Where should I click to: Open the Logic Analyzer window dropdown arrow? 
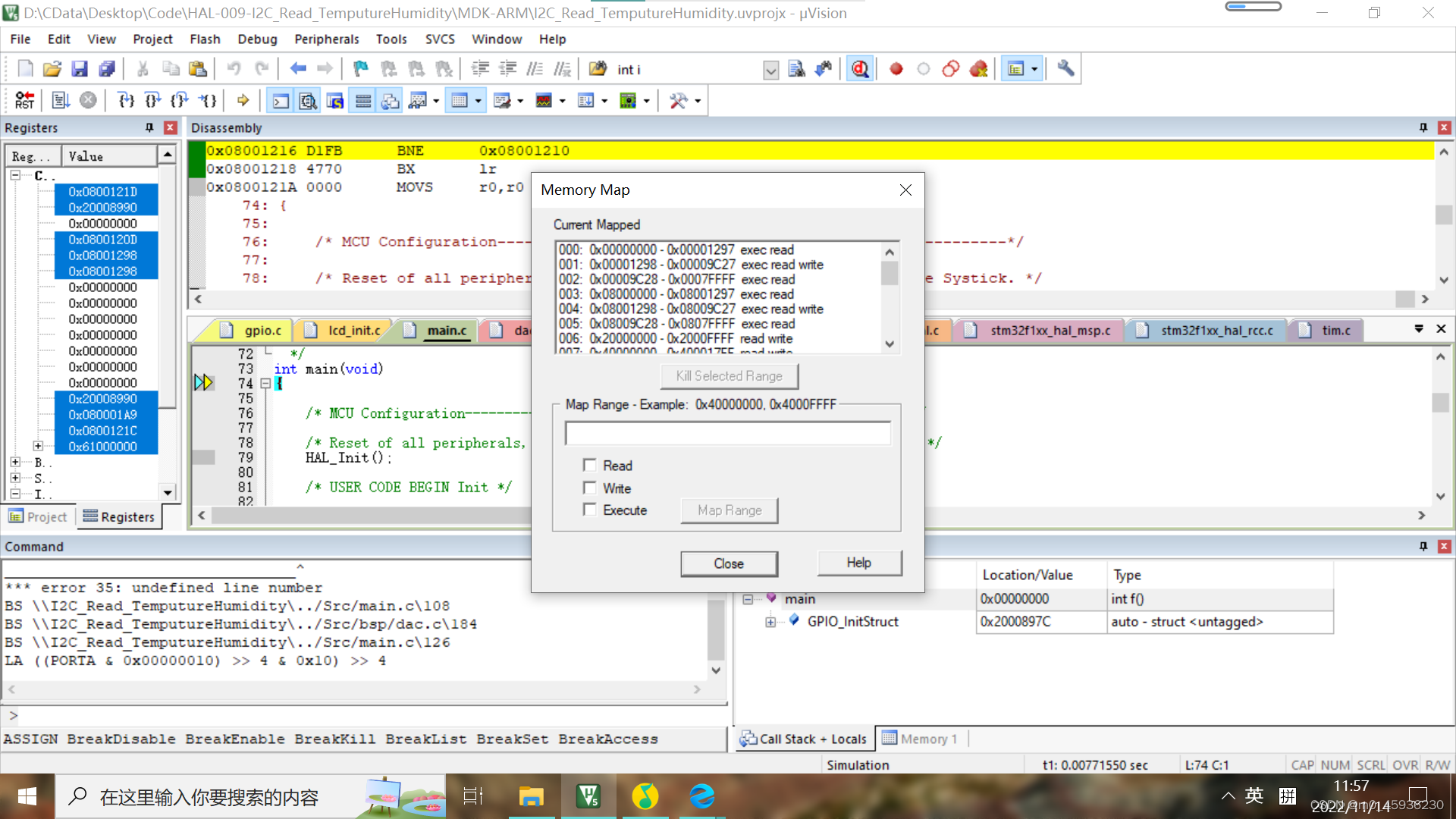tap(563, 100)
